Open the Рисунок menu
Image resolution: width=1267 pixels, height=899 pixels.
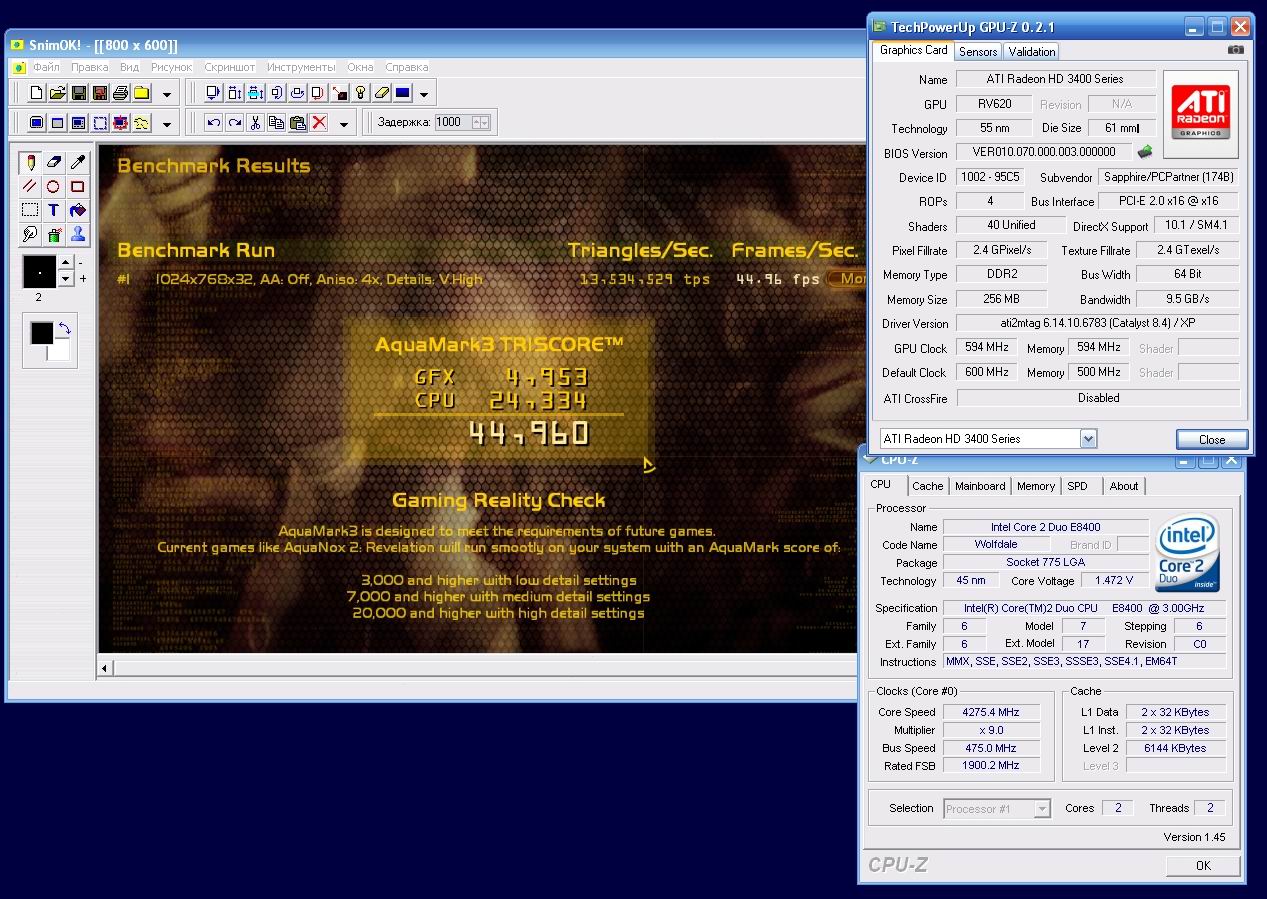[172, 67]
